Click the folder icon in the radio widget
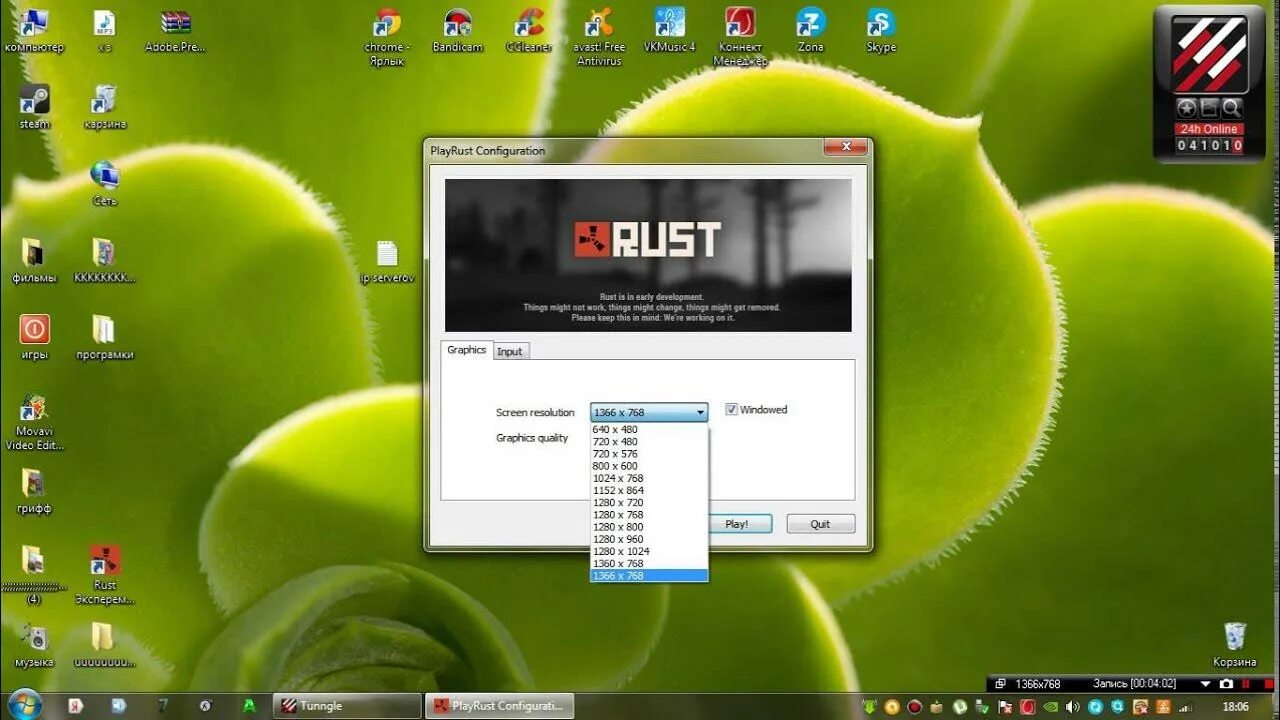Image resolution: width=1280 pixels, height=720 pixels. pos(1209,108)
